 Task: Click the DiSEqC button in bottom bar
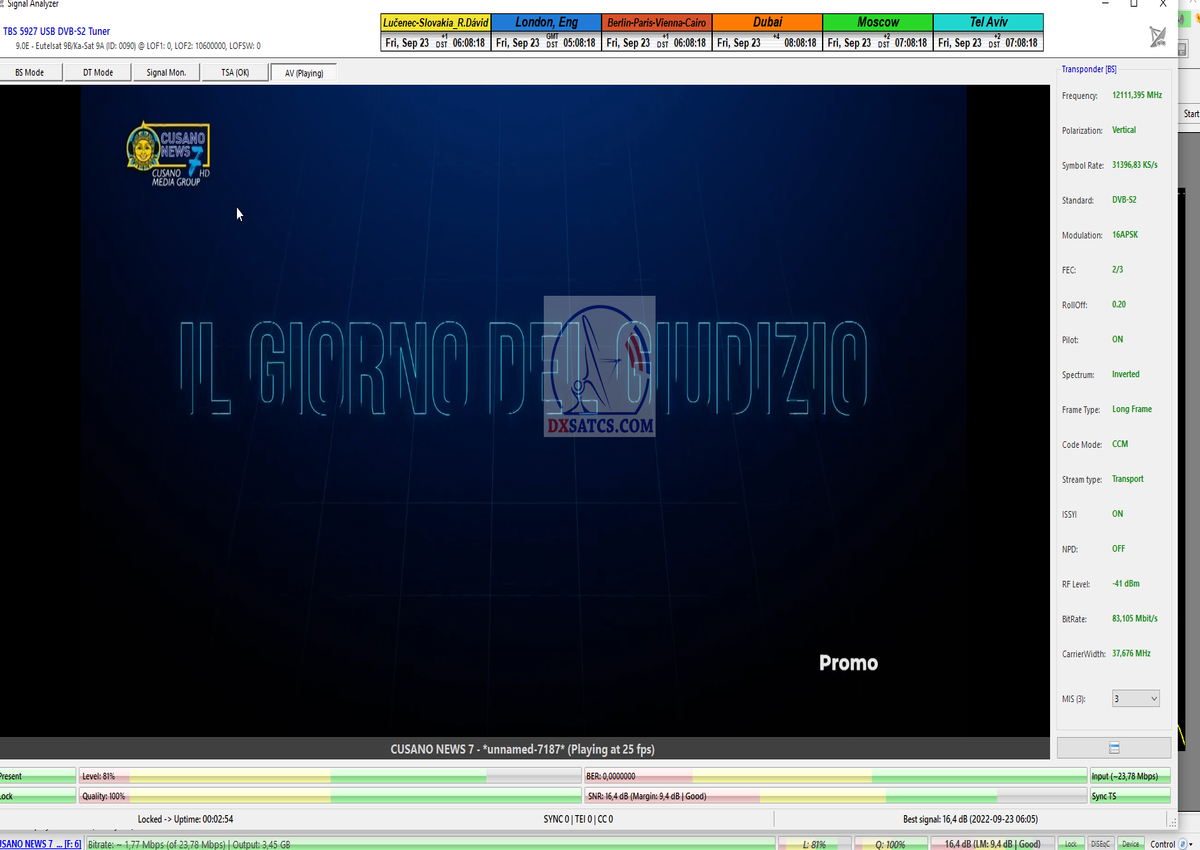[x=1100, y=844]
